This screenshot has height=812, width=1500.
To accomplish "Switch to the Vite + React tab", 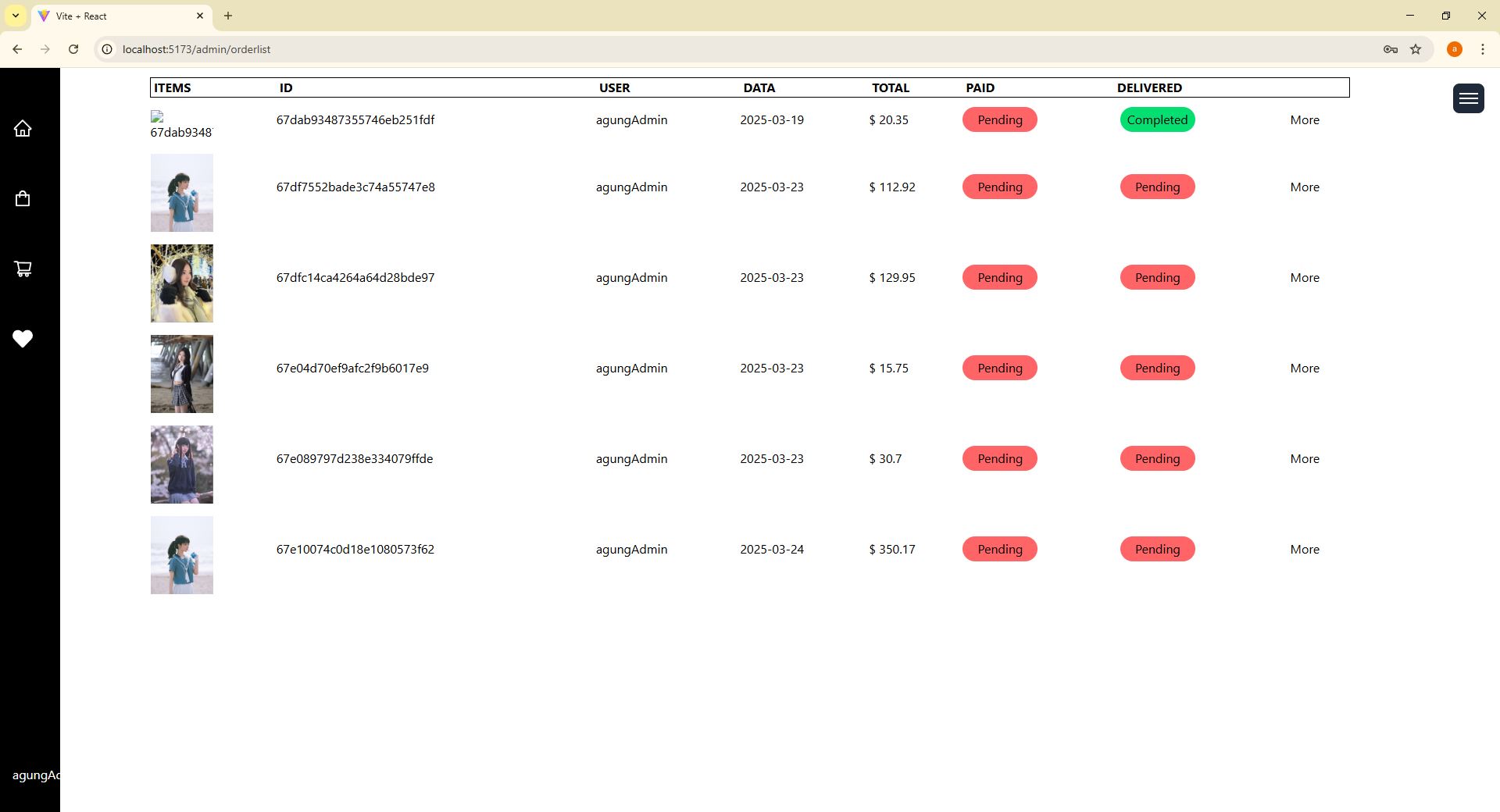I will pyautogui.click(x=117, y=16).
